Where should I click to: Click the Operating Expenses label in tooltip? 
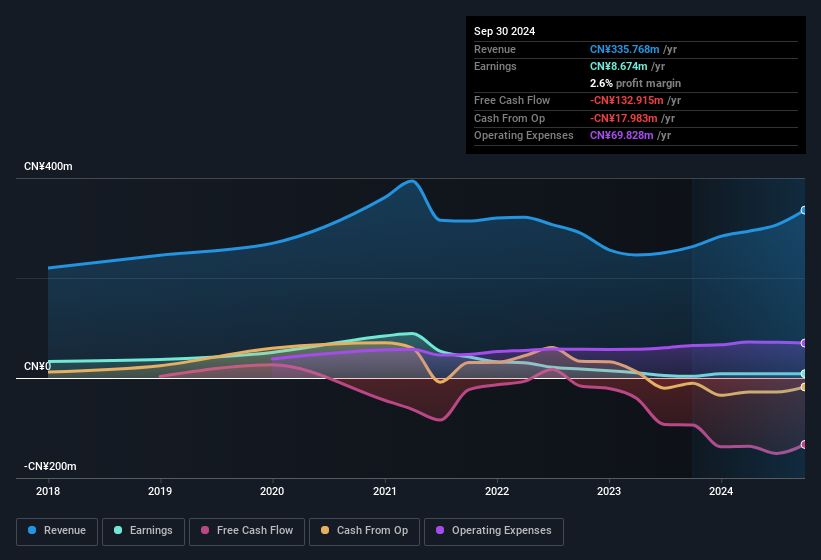coord(524,136)
